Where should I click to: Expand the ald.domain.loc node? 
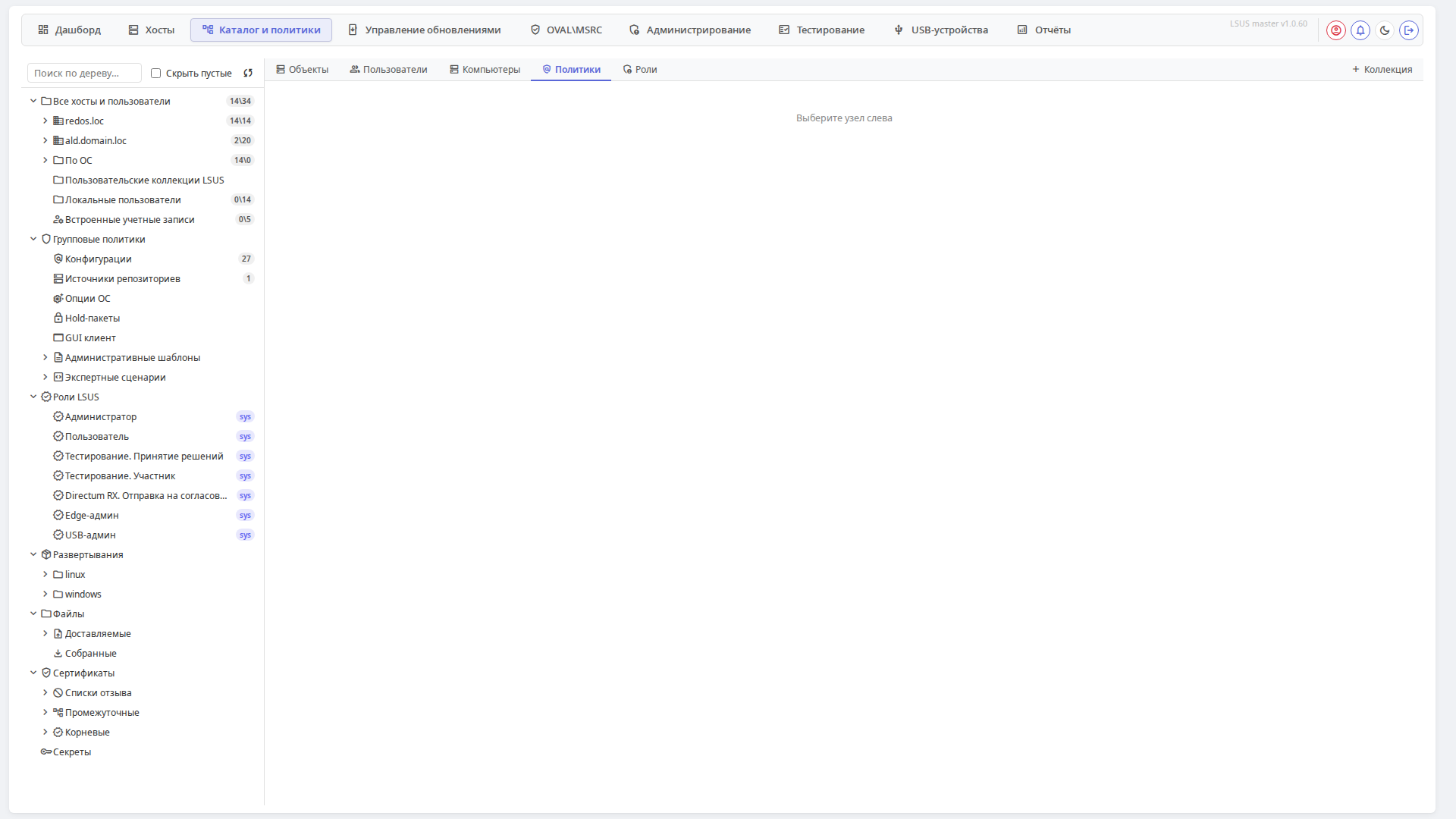45,140
